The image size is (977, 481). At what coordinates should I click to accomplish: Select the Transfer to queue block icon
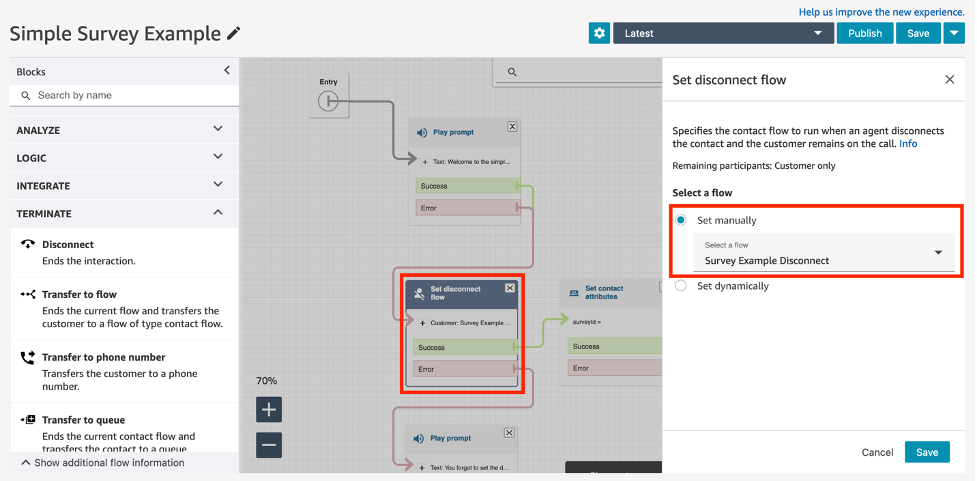tap(27, 420)
